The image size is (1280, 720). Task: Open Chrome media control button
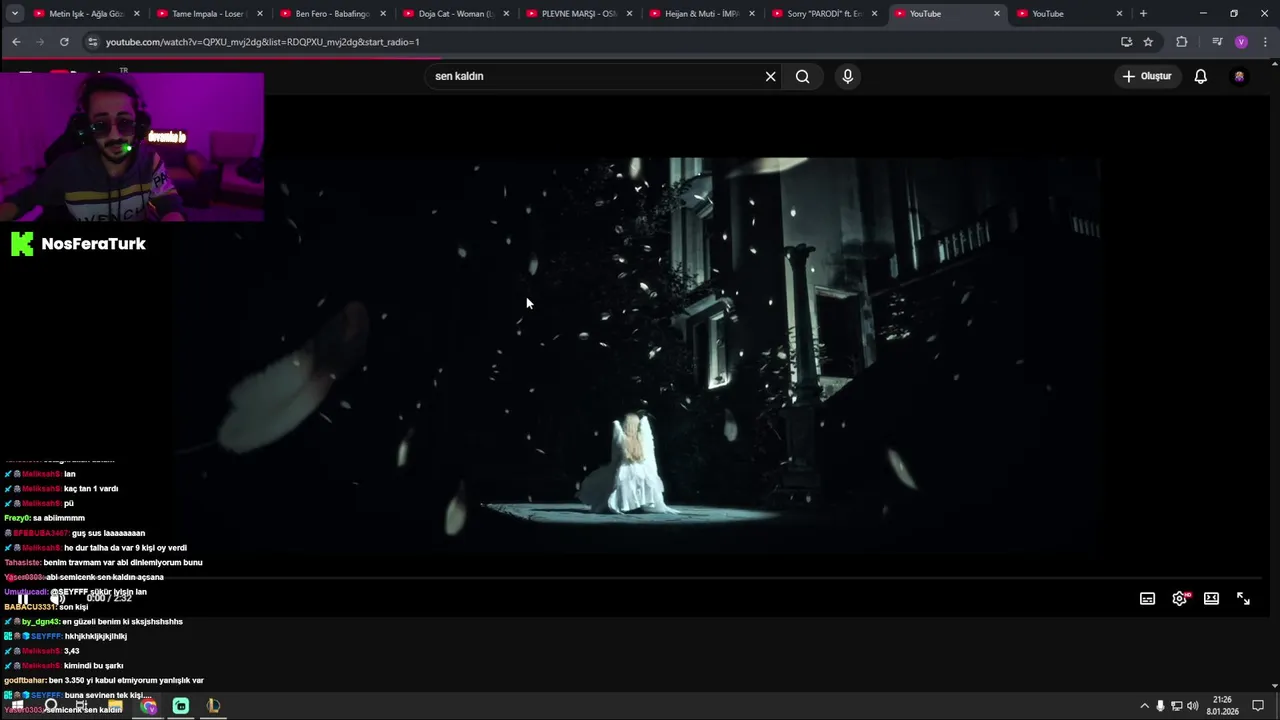click(1217, 42)
